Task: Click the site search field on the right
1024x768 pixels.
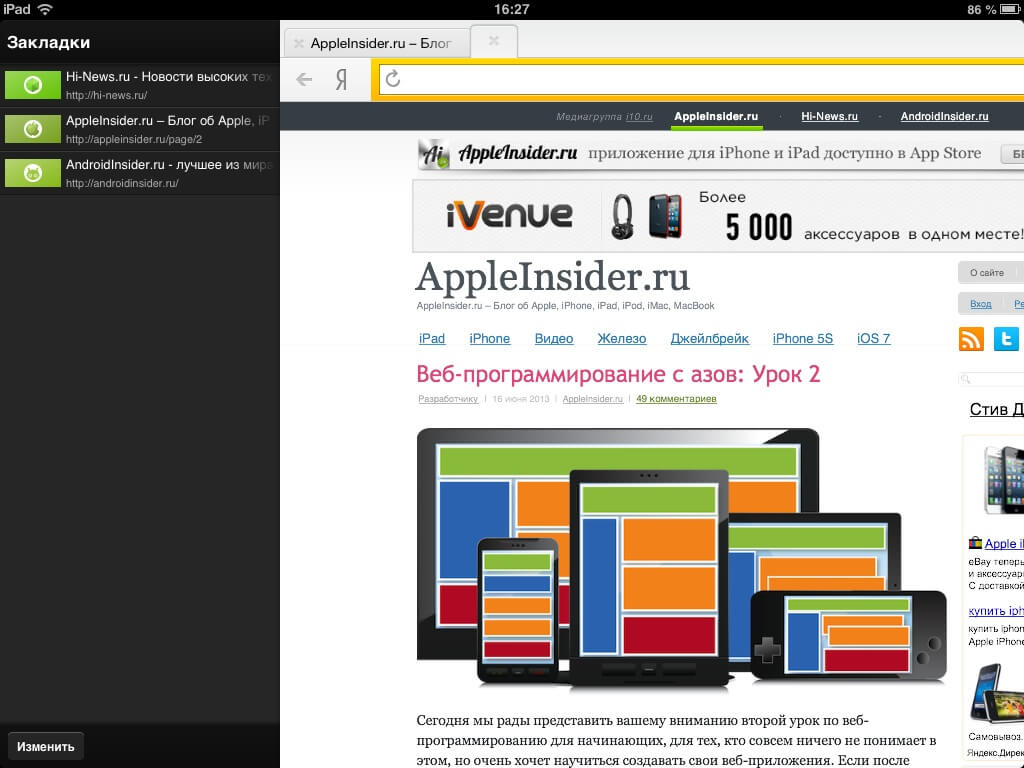Action: 991,379
